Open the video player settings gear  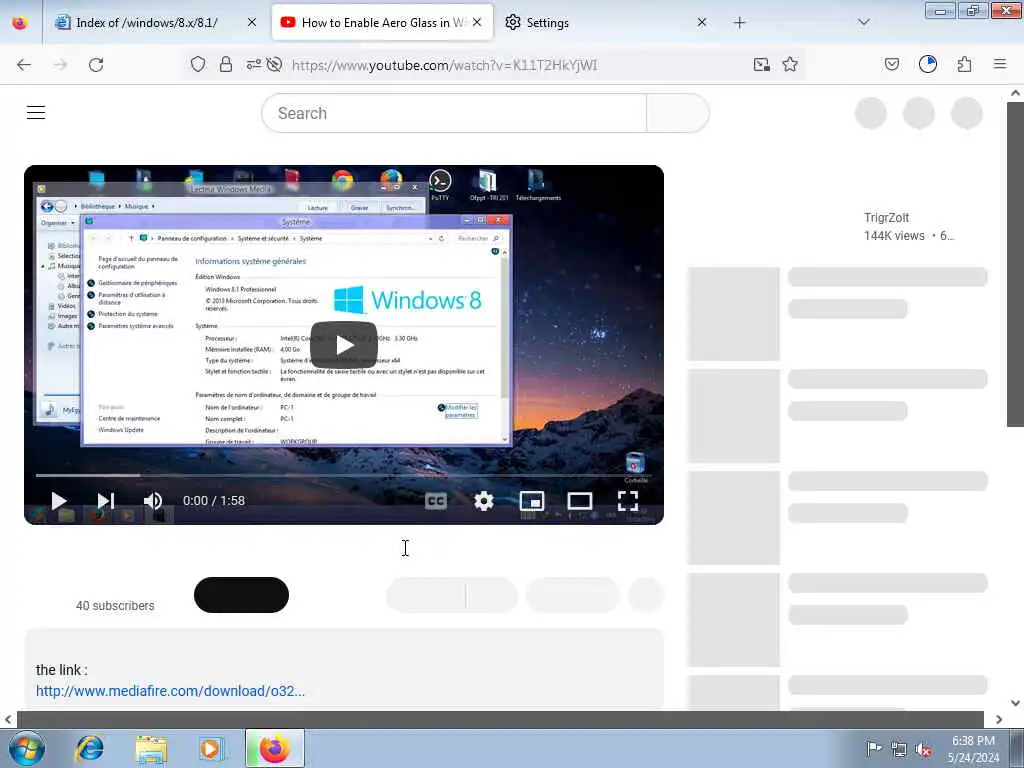pyautogui.click(x=483, y=501)
